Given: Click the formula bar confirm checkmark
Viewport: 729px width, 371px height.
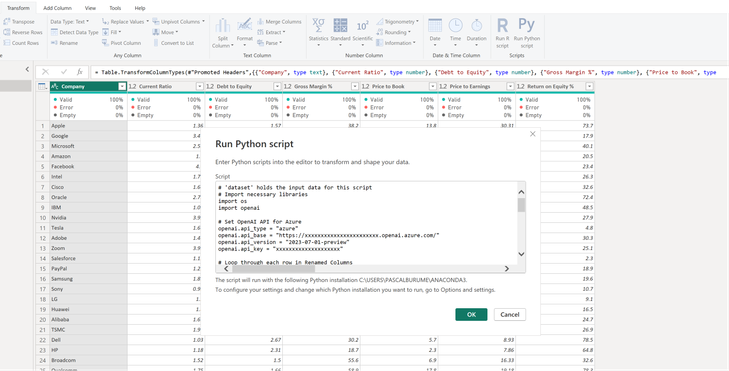Looking at the screenshot, I should point(64,72).
